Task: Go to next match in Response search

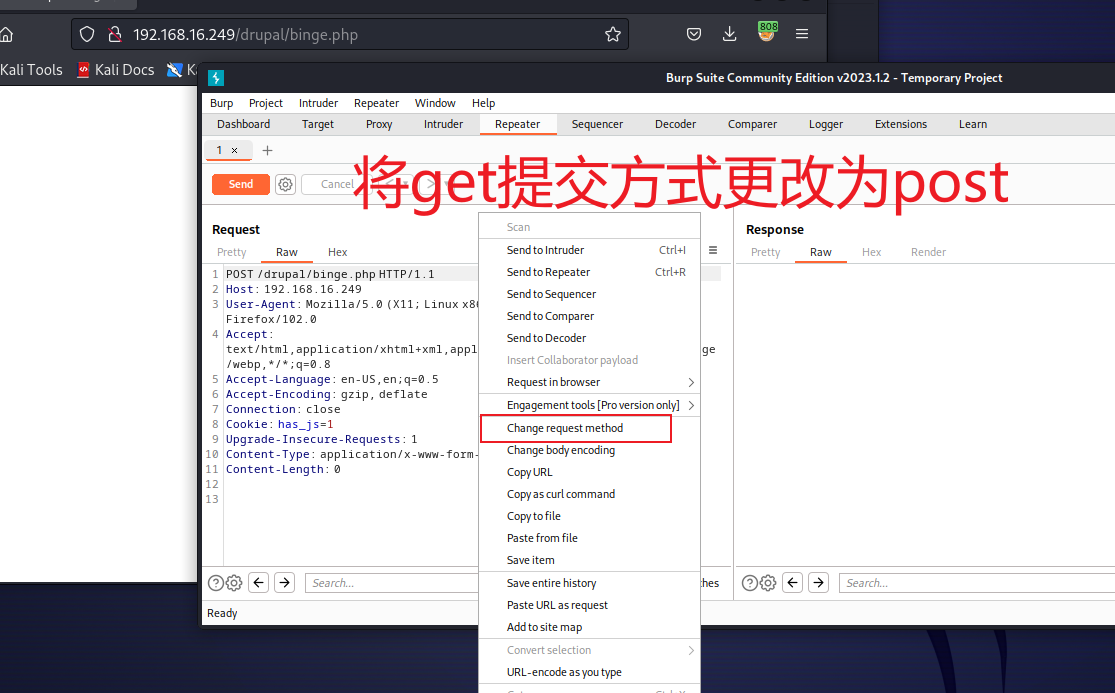Action: [818, 583]
